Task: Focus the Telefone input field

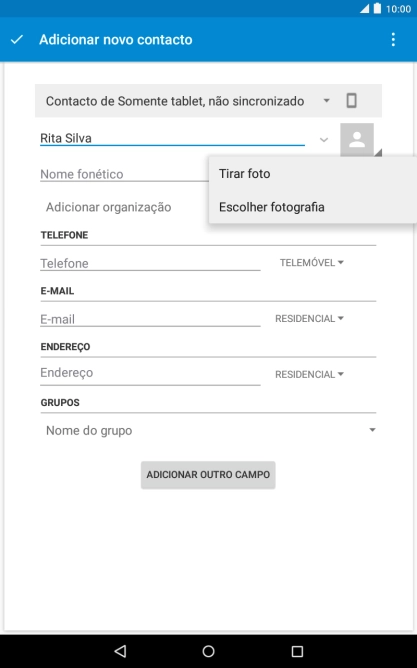Action: pyautogui.click(x=150, y=263)
